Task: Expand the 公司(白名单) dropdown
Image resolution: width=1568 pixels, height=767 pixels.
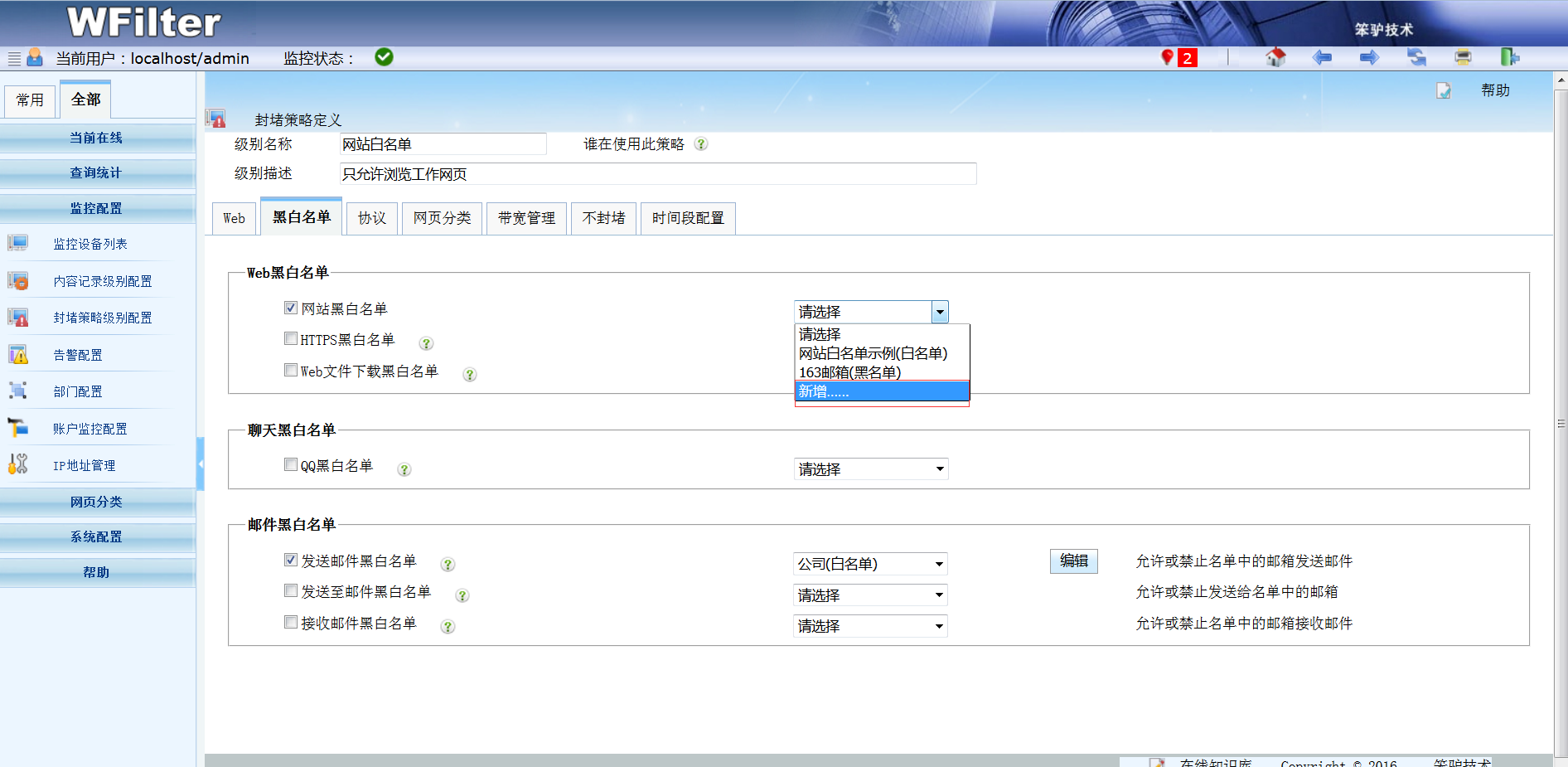Action: 870,564
